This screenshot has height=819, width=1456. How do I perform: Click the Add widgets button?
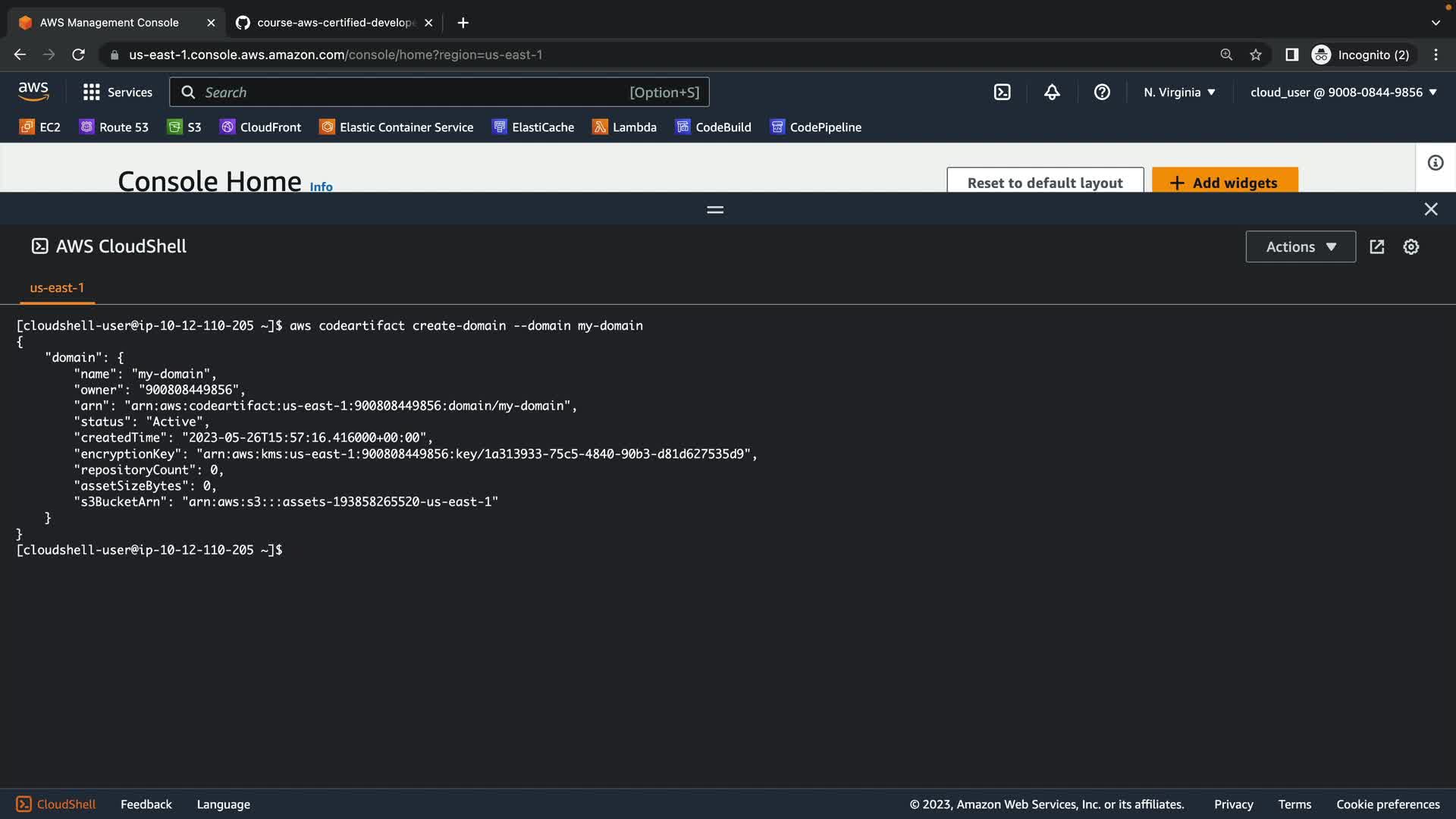coord(1224,182)
